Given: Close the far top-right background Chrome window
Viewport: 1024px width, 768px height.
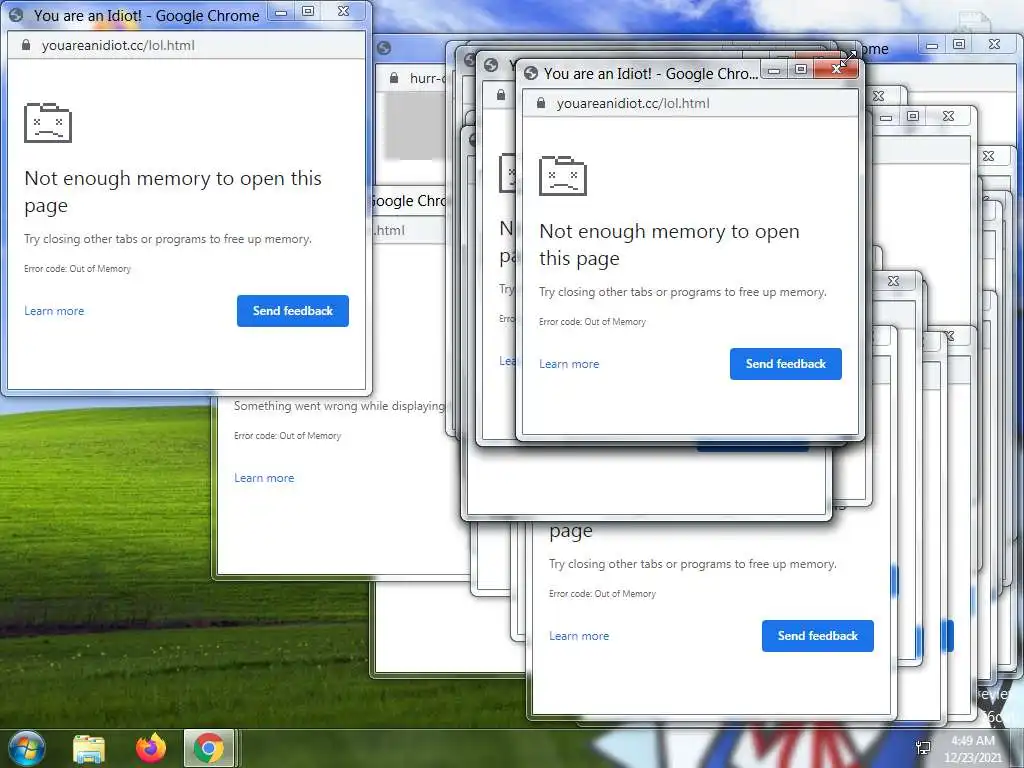Looking at the screenshot, I should pos(994,44).
